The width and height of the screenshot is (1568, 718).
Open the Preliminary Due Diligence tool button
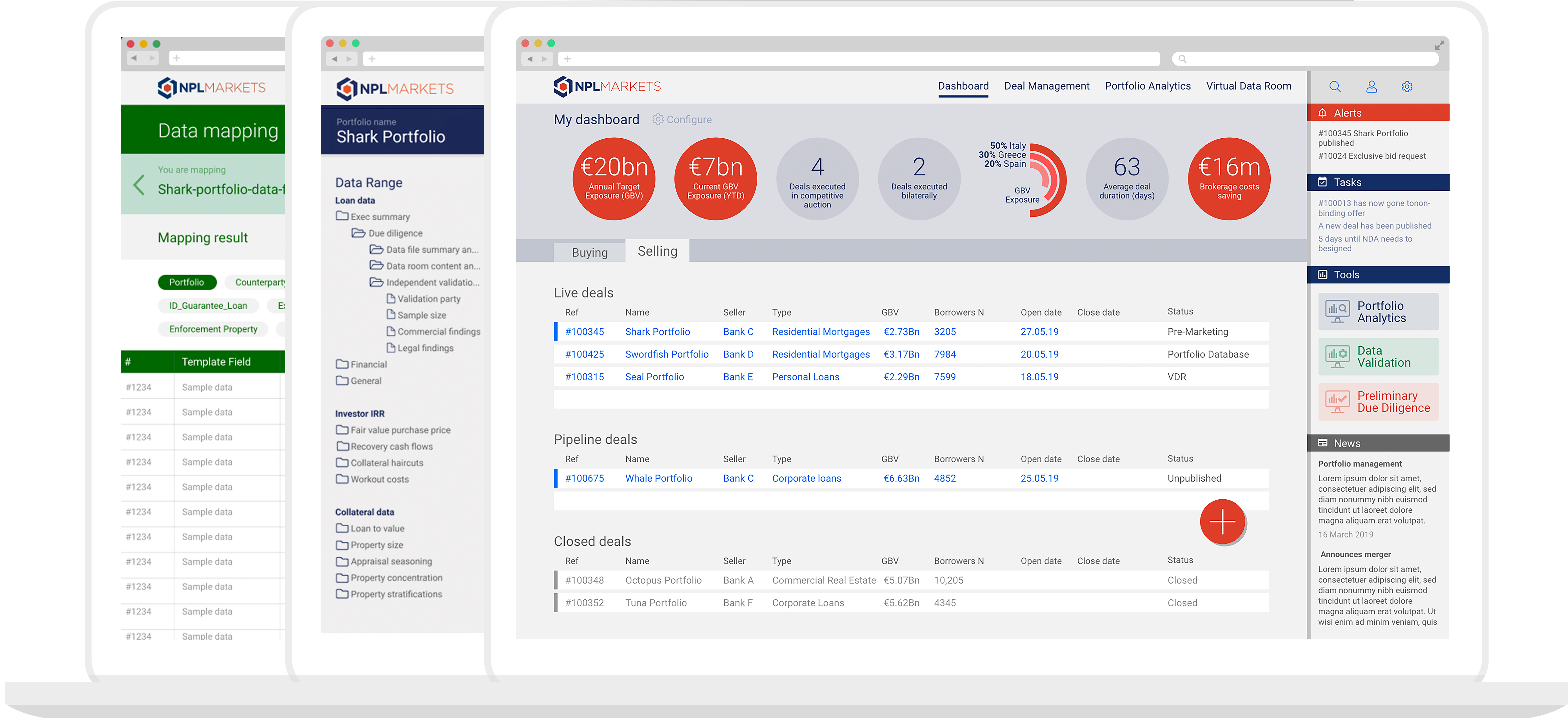pos(1378,402)
